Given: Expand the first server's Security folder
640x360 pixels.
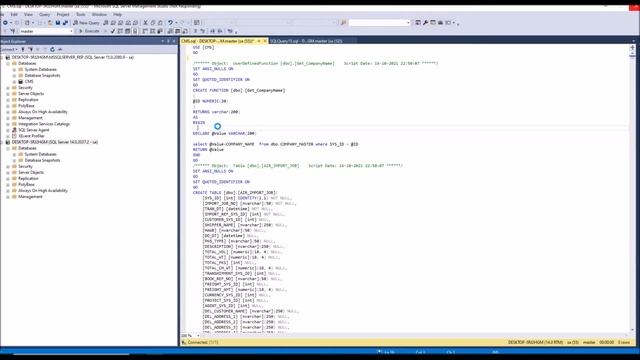Looking at the screenshot, I should click(8, 88).
